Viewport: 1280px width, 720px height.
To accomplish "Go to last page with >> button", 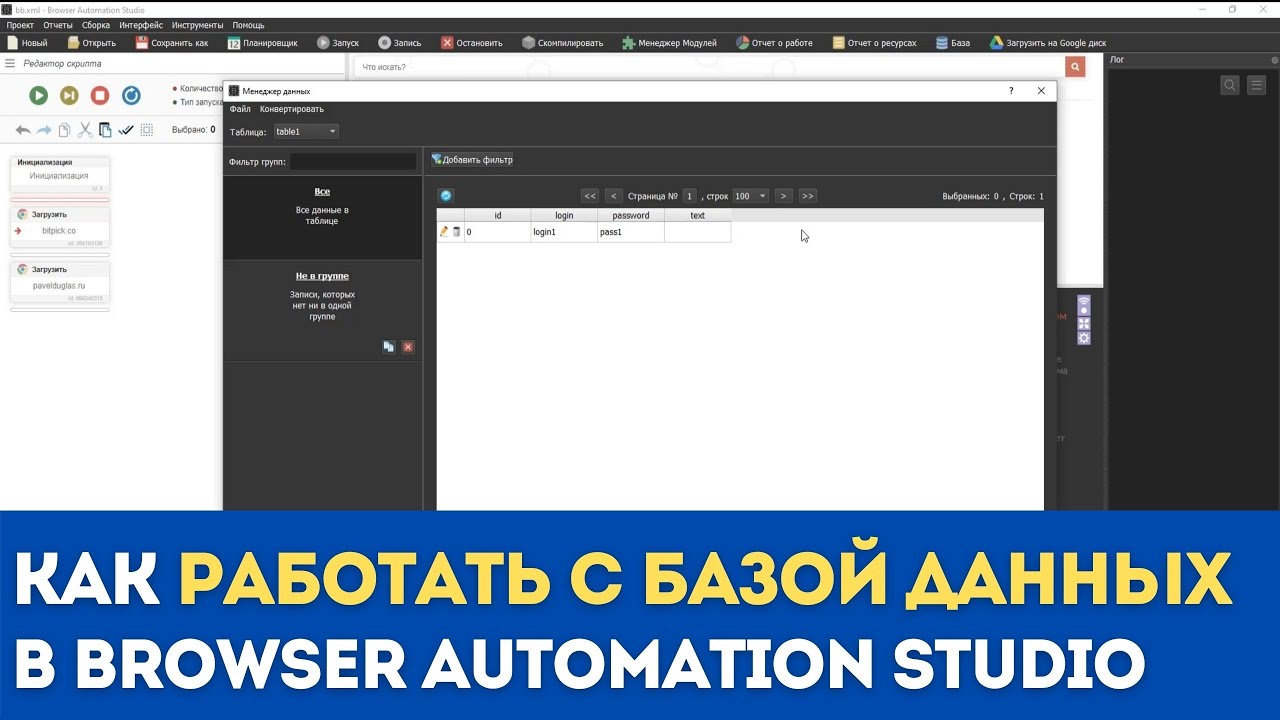I will coord(808,196).
